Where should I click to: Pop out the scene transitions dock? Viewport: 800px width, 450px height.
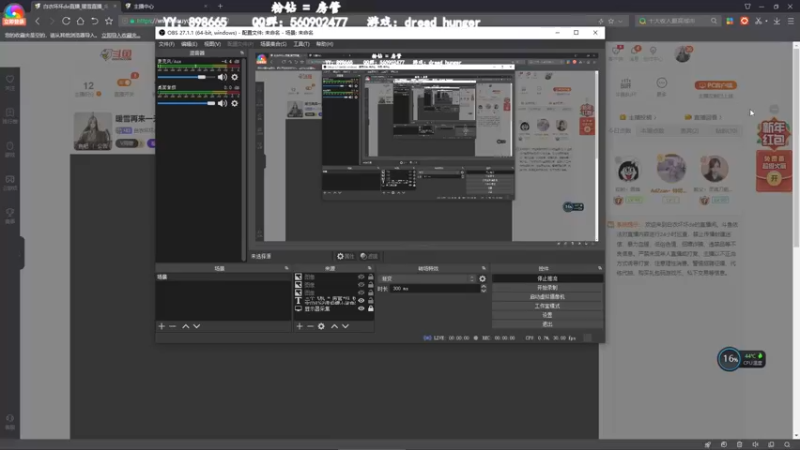[484, 268]
